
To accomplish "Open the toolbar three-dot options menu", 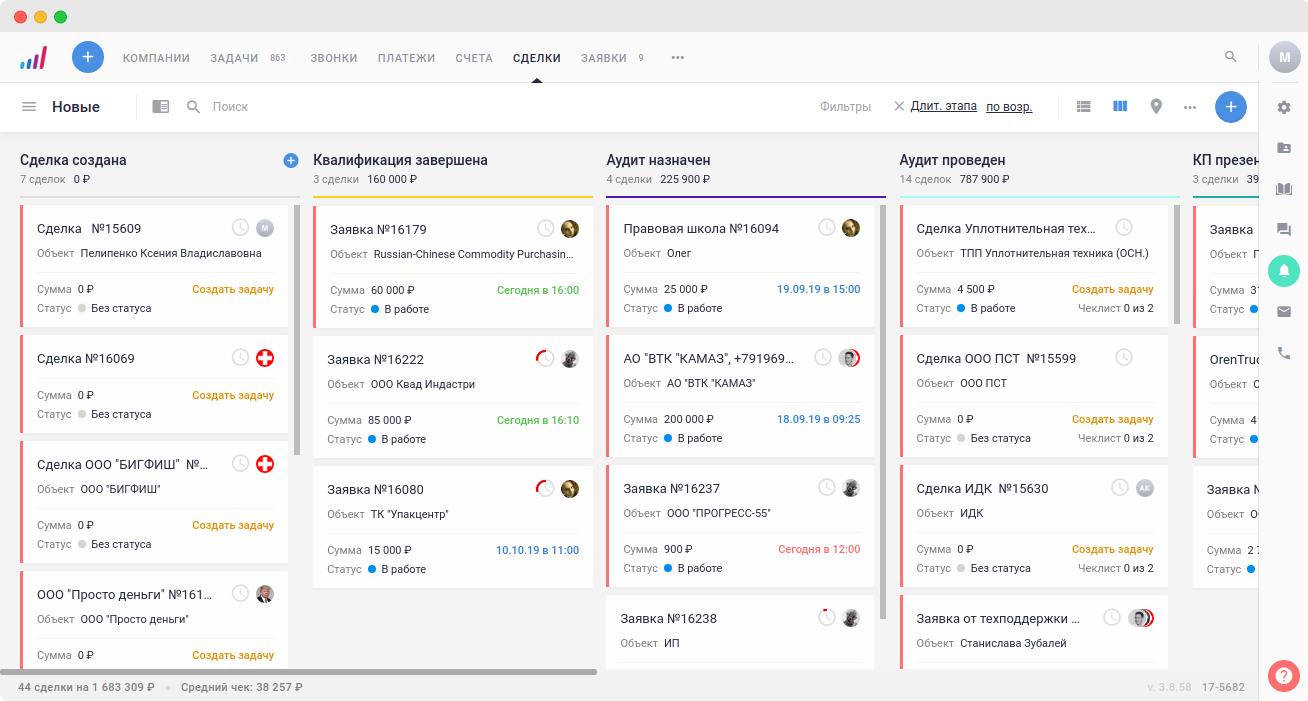I will point(1190,107).
